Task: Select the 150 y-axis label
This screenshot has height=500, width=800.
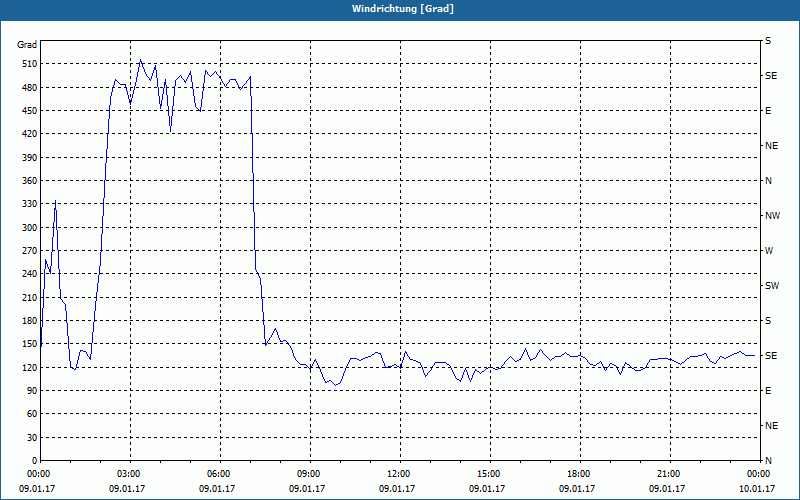Action: pos(30,344)
